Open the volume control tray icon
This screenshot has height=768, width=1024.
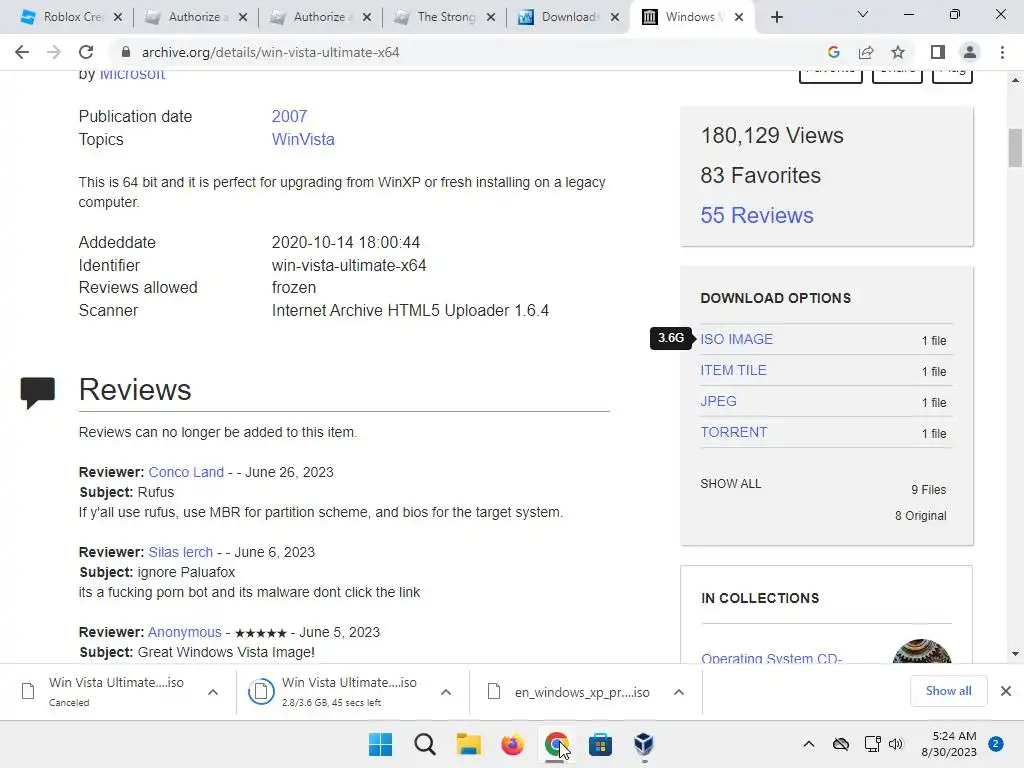click(x=896, y=744)
